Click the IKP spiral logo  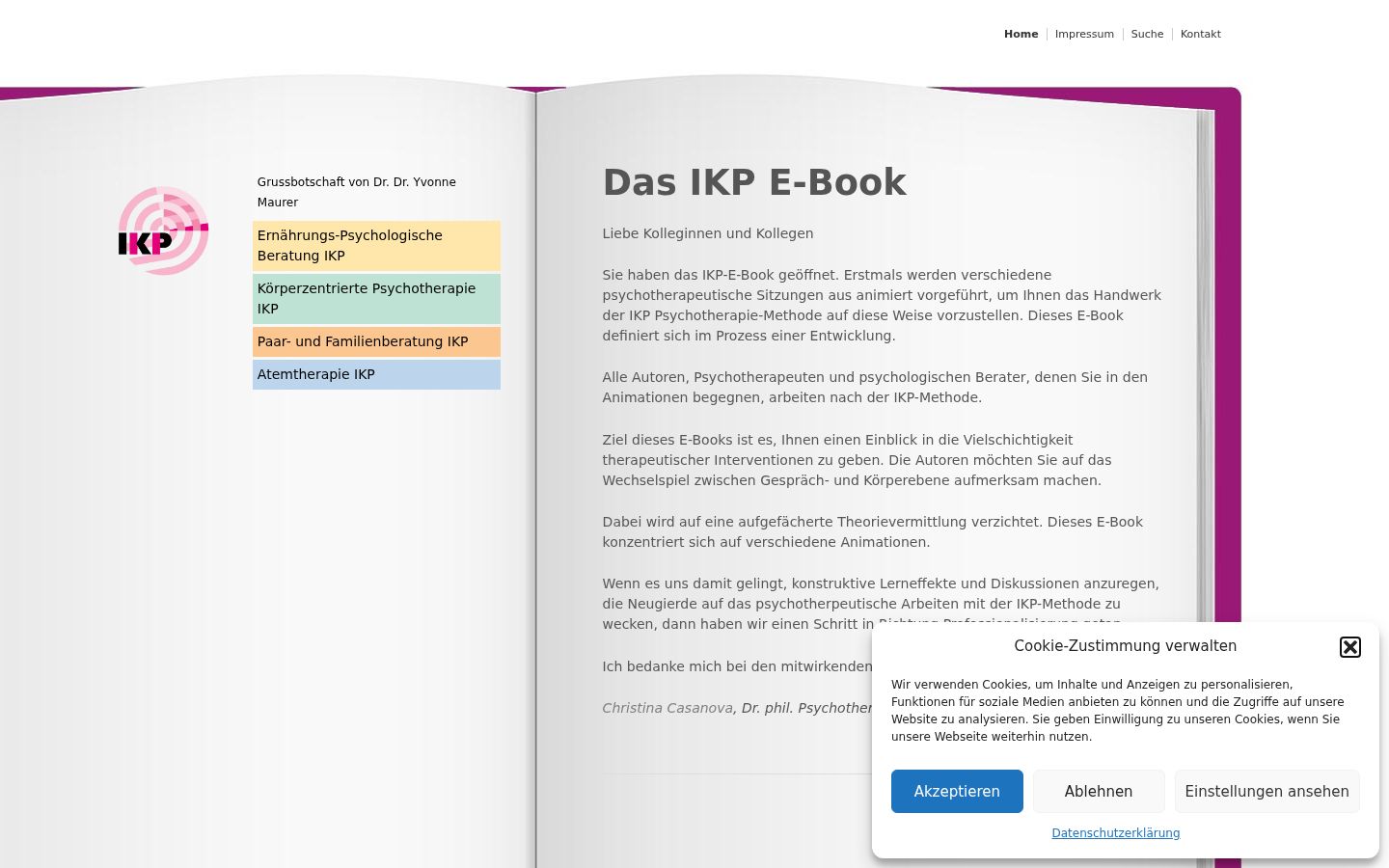pyautogui.click(x=163, y=231)
